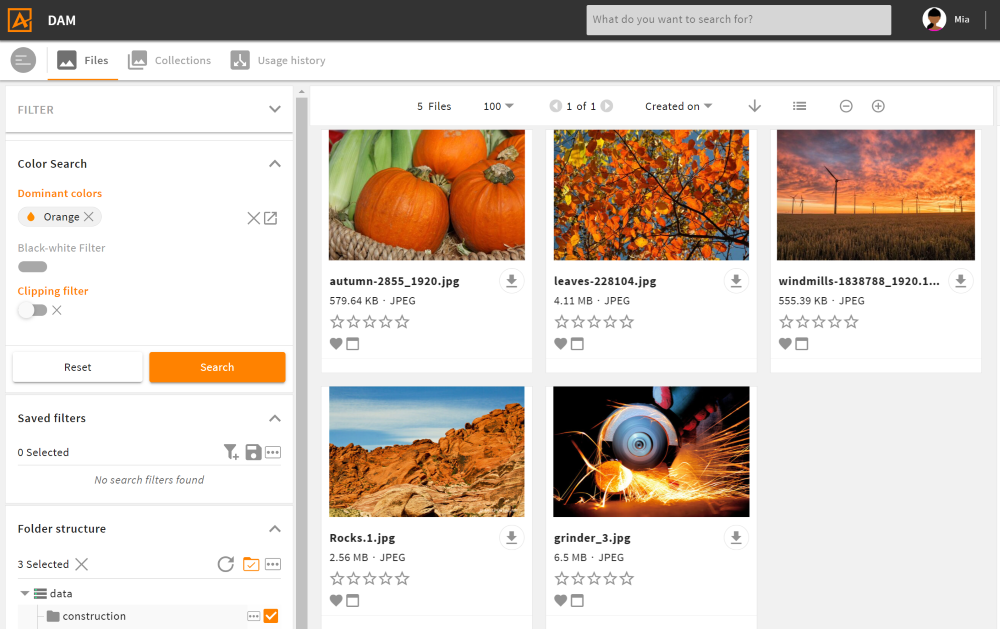Open the grinder sparks thumbnail
The height and width of the screenshot is (629, 1000).
651,451
